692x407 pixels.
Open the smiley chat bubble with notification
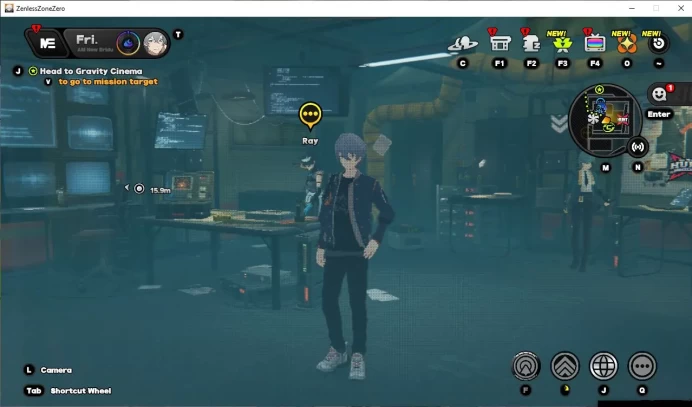(661, 94)
